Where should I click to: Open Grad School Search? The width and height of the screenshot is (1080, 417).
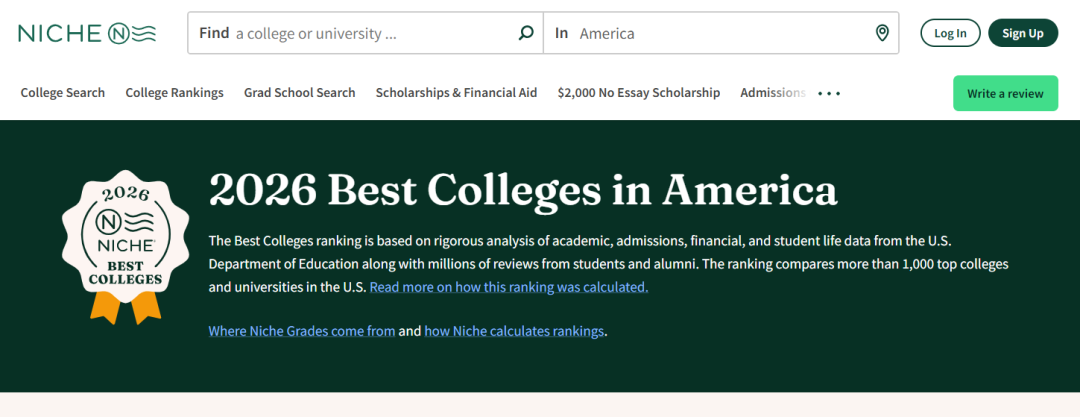299,93
